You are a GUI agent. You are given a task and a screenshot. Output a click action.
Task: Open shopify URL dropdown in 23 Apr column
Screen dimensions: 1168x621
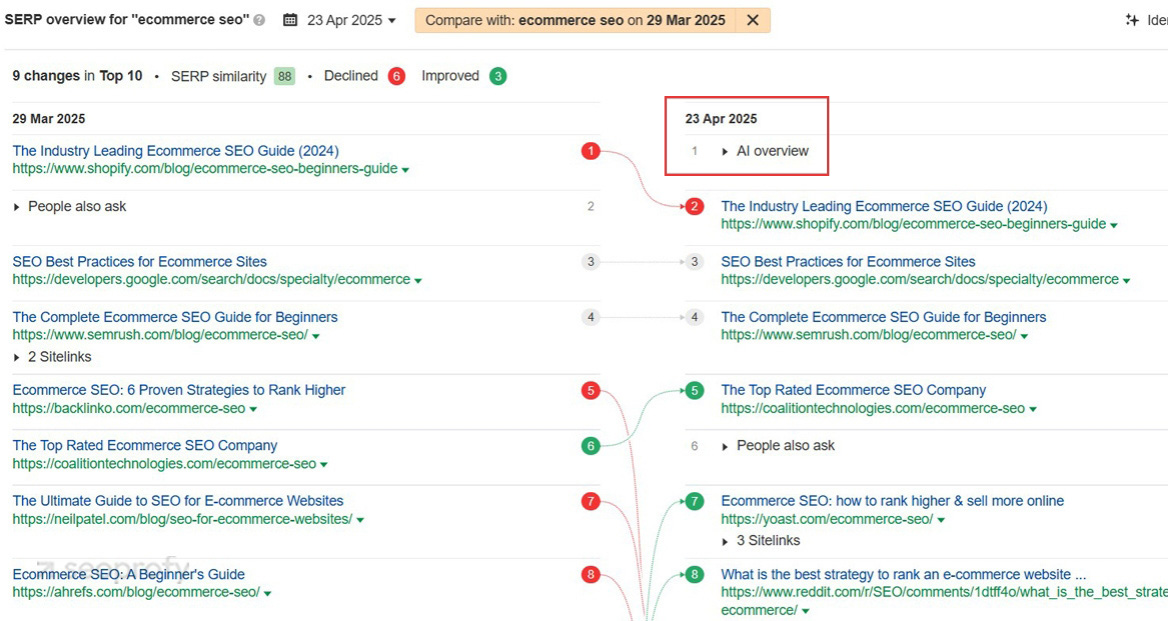tap(1114, 225)
